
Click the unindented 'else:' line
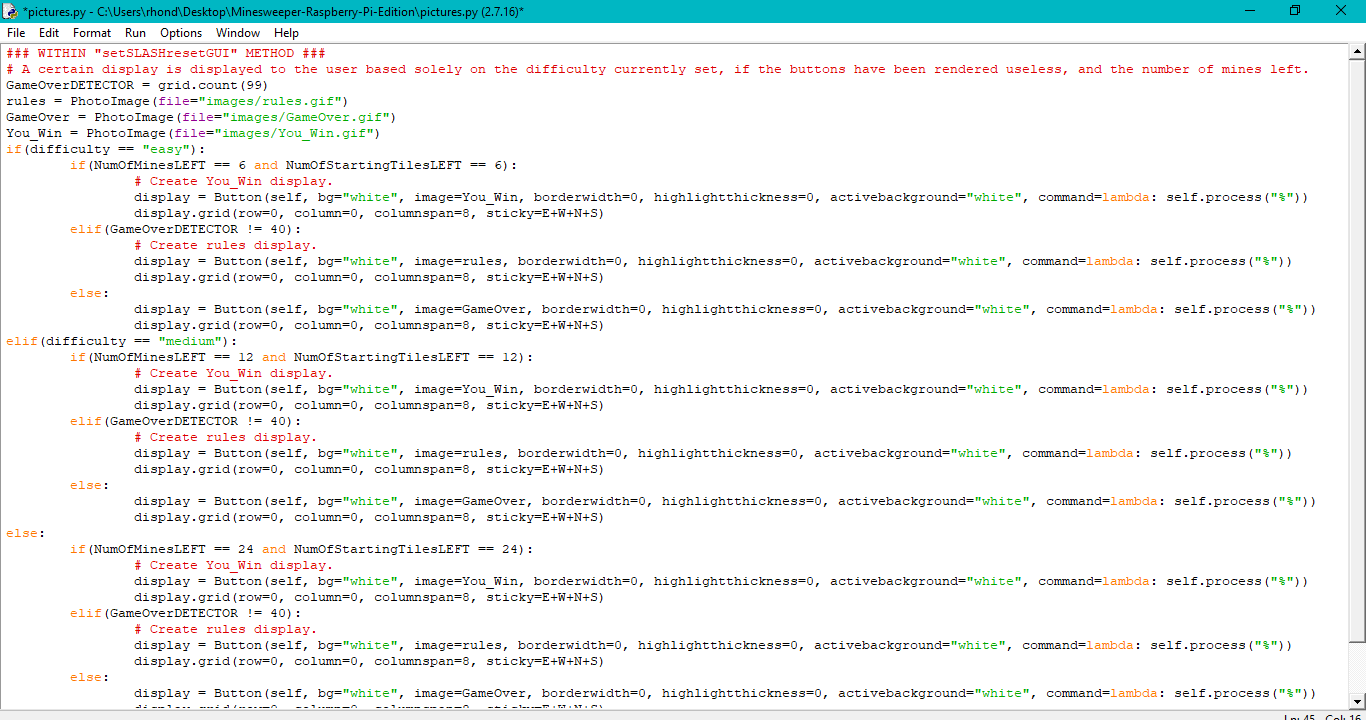25,533
